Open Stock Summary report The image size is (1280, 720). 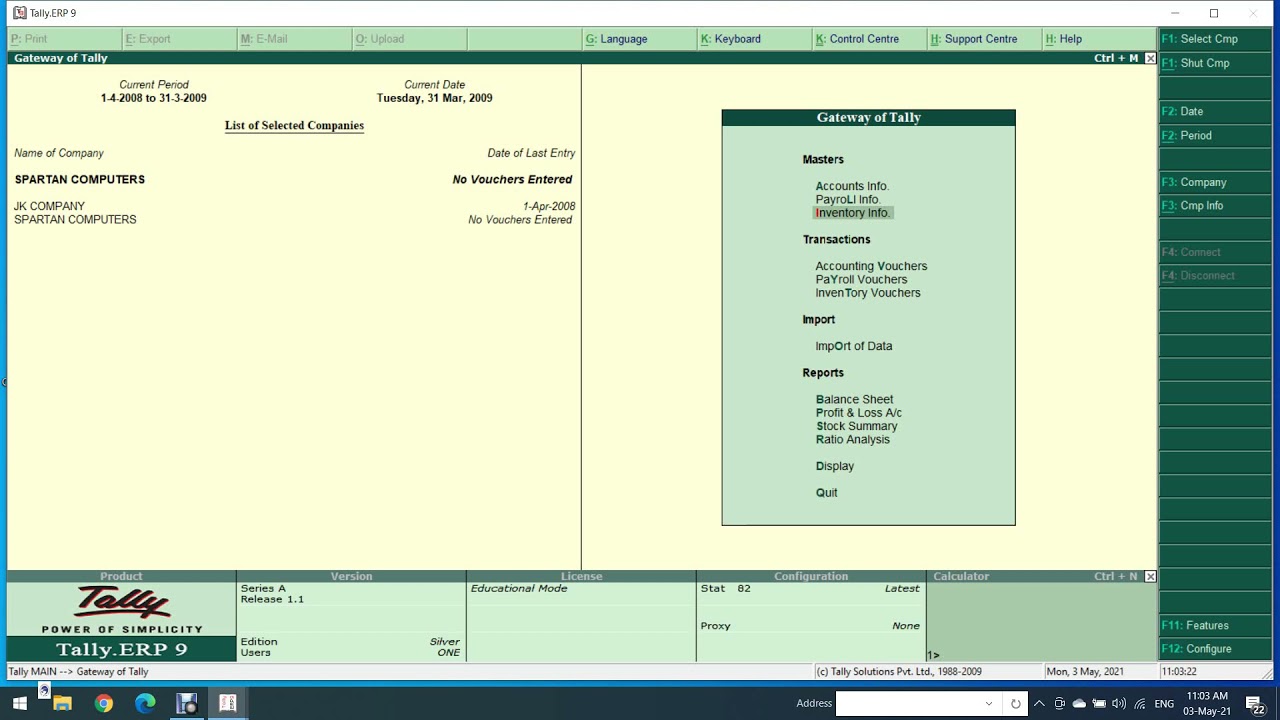(857, 426)
